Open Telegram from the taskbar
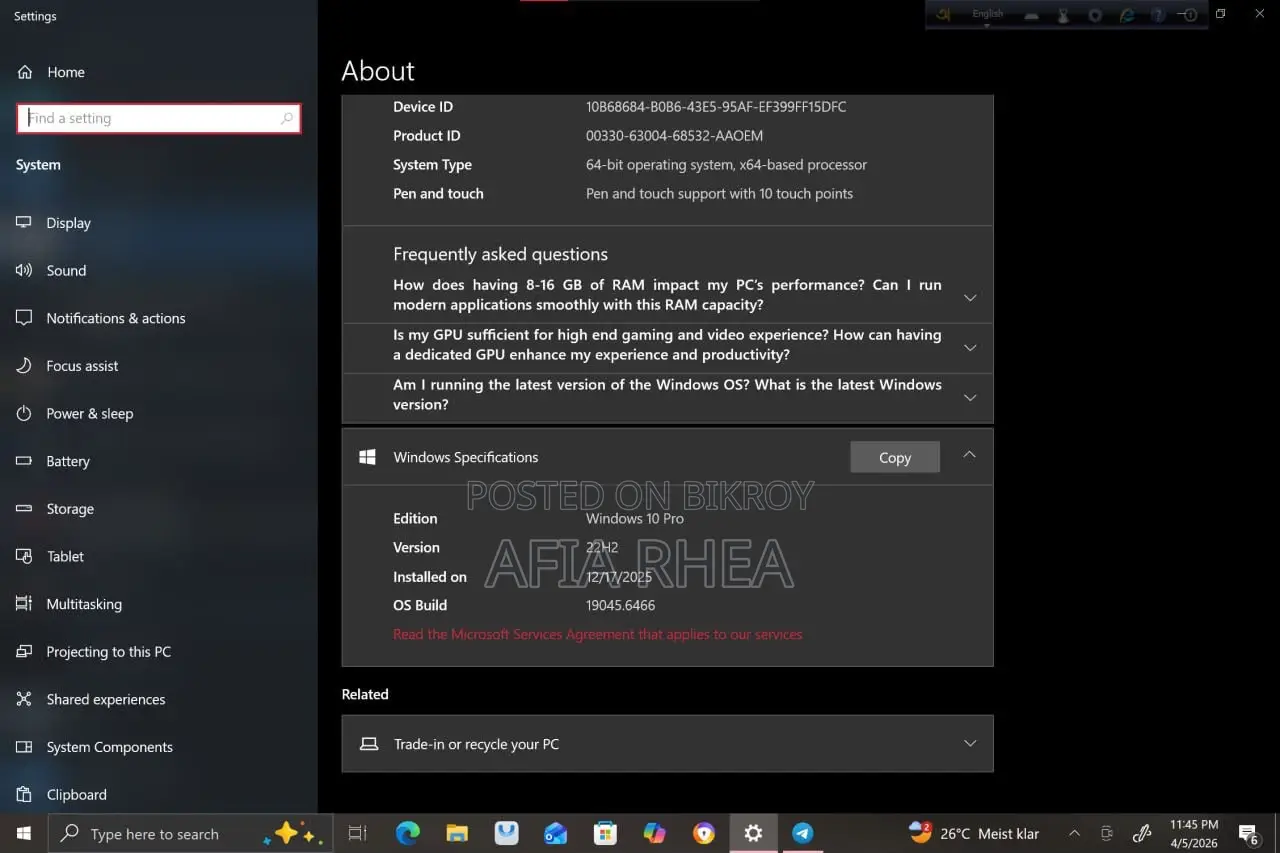Screen dimensions: 1280x853 802,833
